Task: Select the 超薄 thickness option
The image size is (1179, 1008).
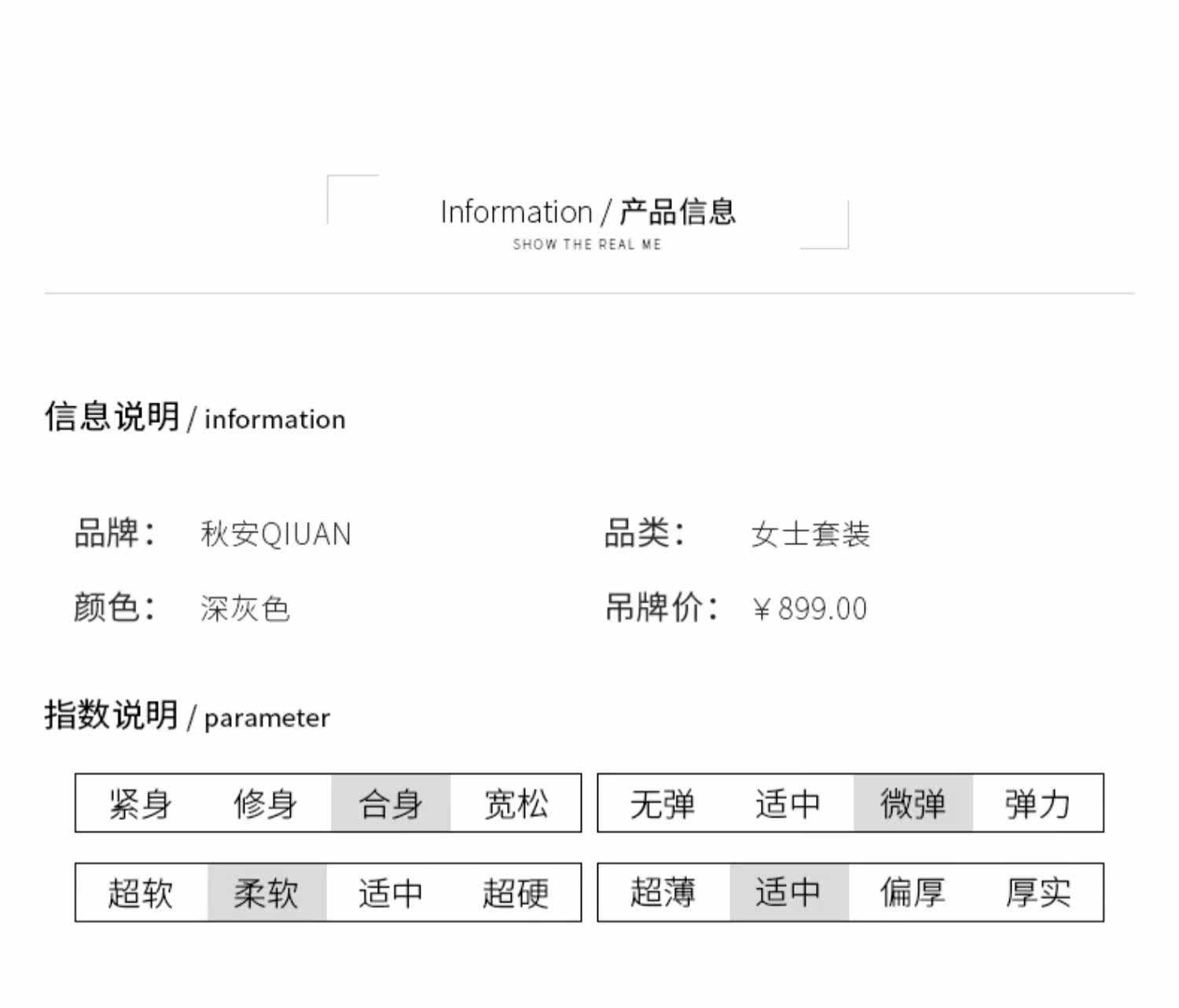Action: [x=663, y=893]
